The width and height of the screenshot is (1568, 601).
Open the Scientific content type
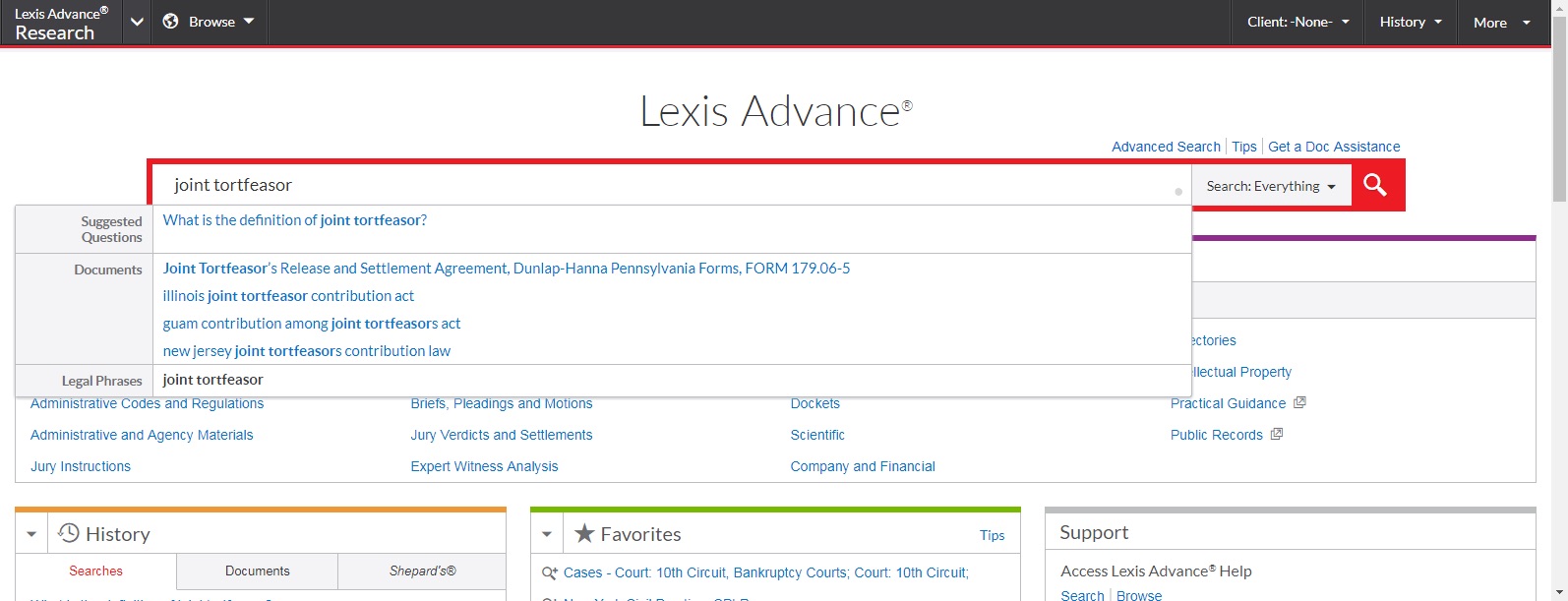pyautogui.click(x=817, y=435)
